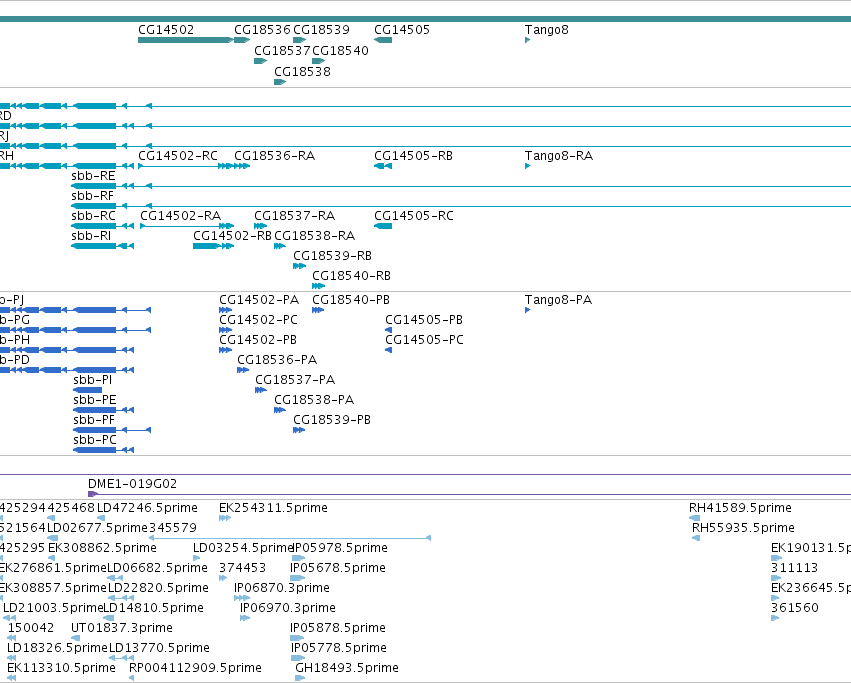Open the 374453 feature label

(x=243, y=568)
